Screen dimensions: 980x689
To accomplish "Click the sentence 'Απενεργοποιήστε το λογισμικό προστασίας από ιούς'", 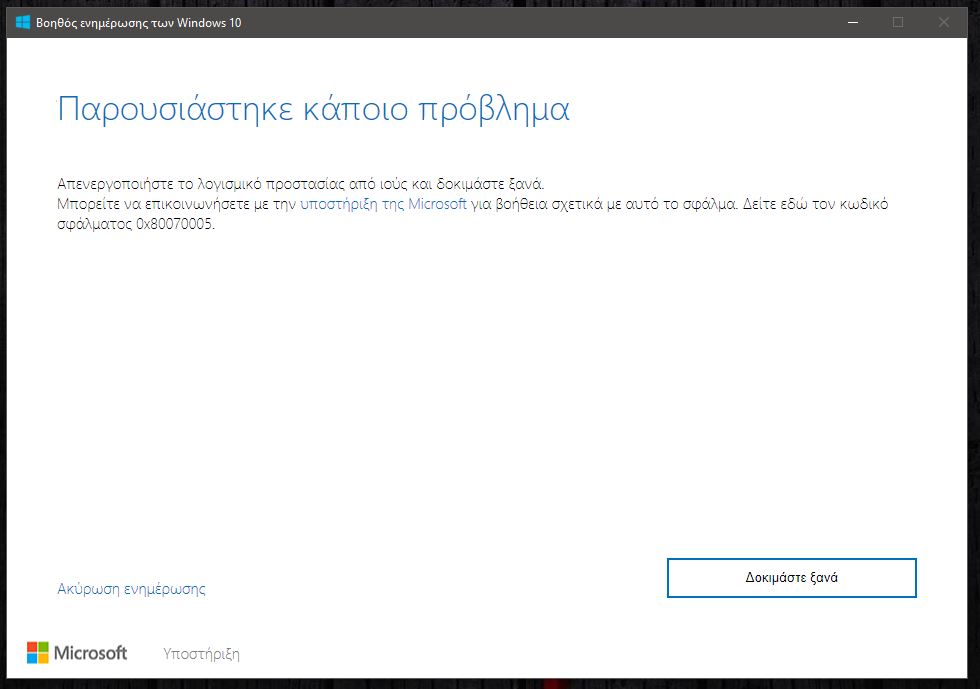I will coord(232,184).
